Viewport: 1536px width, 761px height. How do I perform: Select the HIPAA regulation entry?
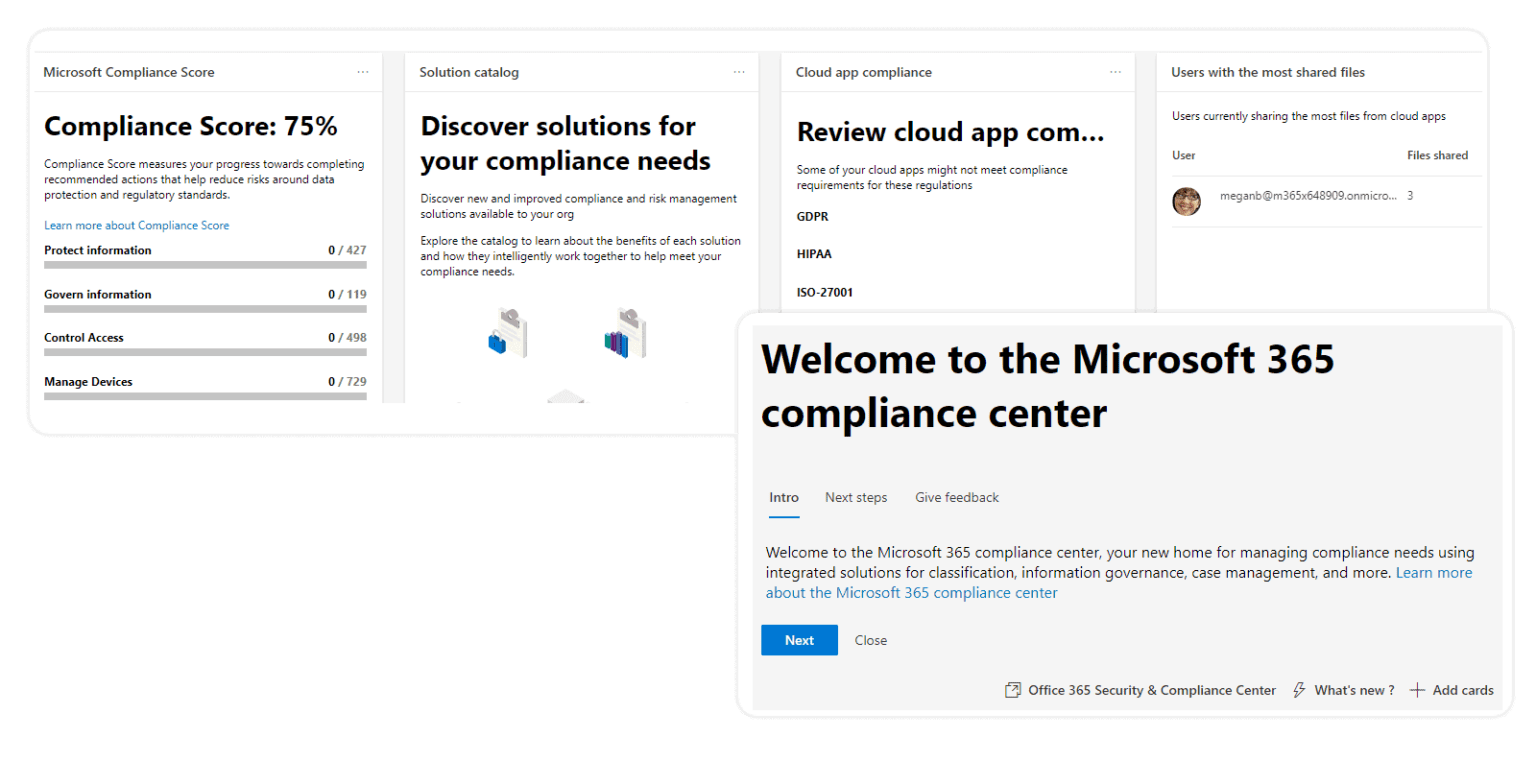pos(814,254)
